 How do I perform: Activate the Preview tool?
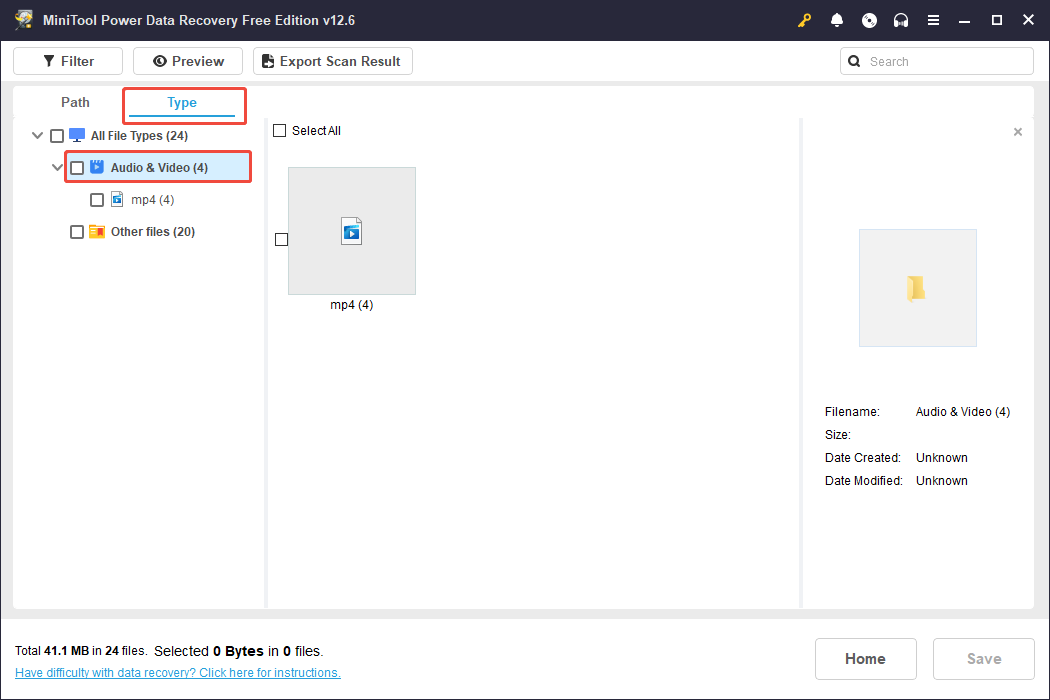coord(187,61)
